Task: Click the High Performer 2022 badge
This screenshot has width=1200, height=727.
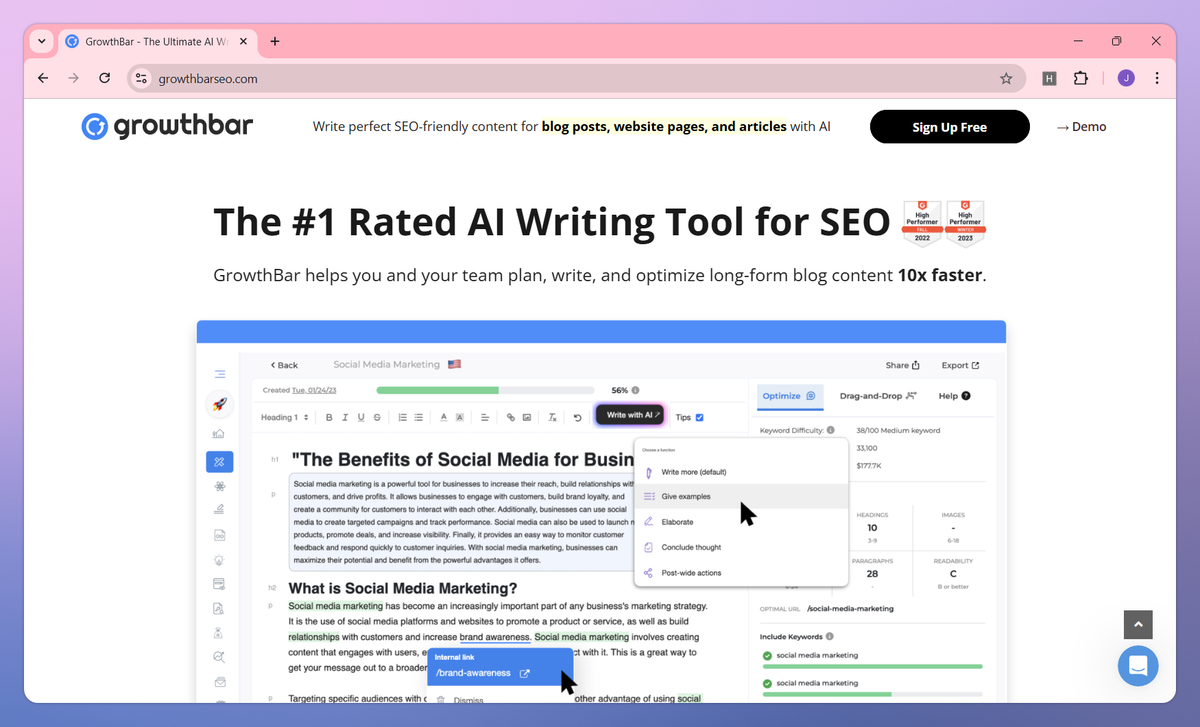Action: pyautogui.click(x=922, y=222)
